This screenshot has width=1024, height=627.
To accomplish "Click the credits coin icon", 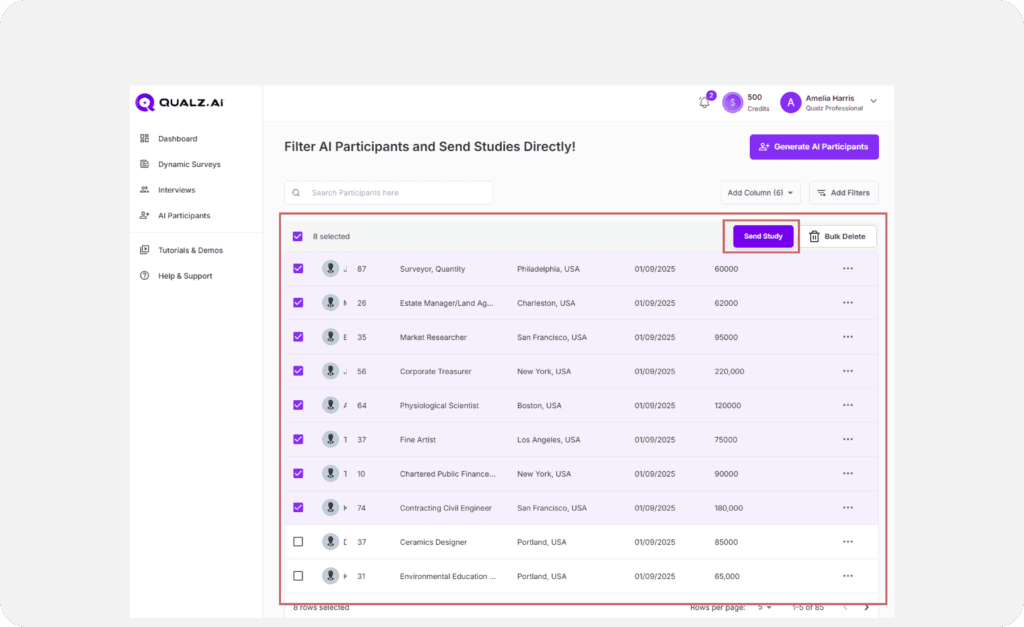I will coord(733,102).
